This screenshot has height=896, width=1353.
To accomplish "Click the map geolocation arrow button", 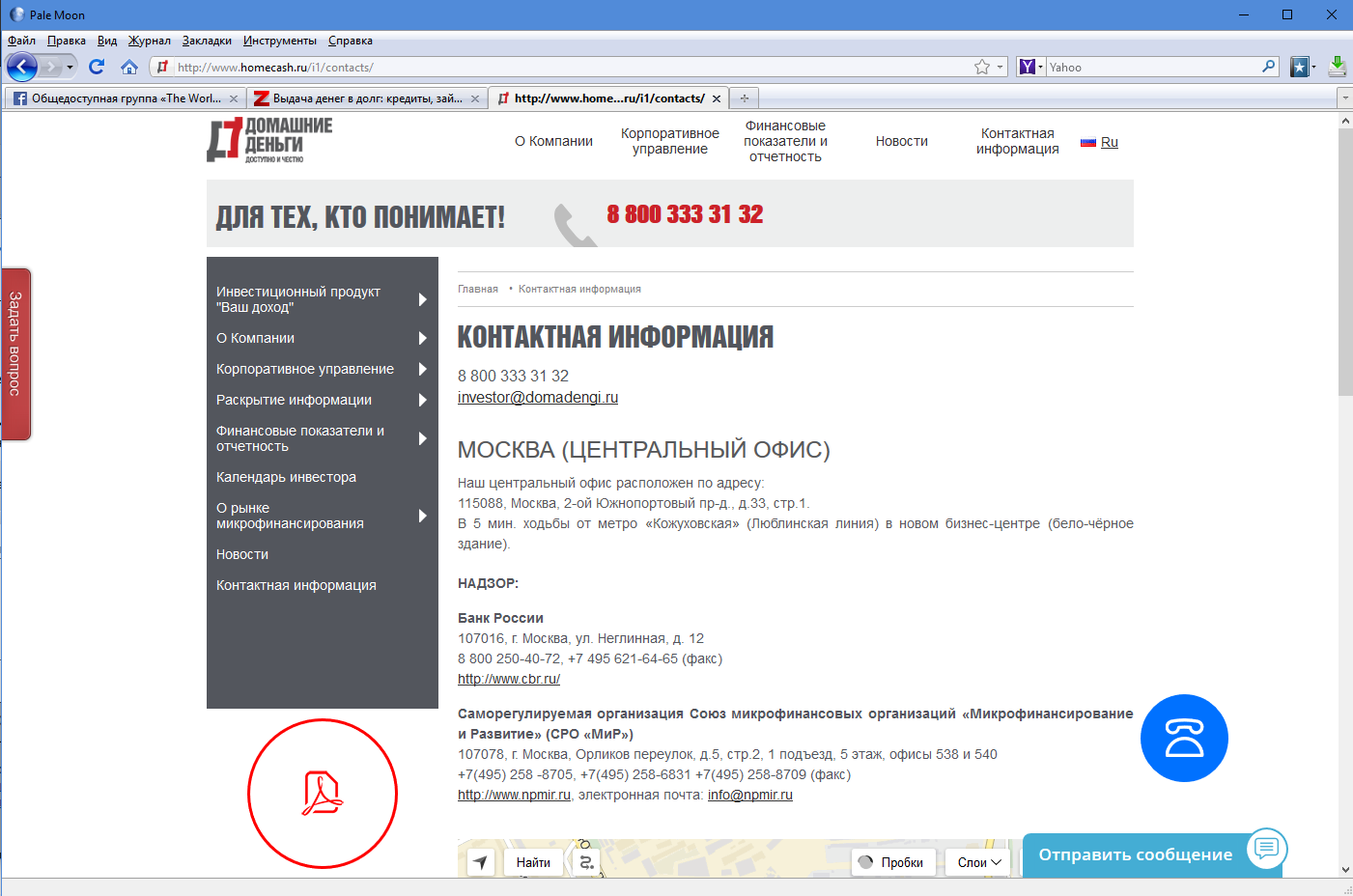I will click(x=481, y=862).
